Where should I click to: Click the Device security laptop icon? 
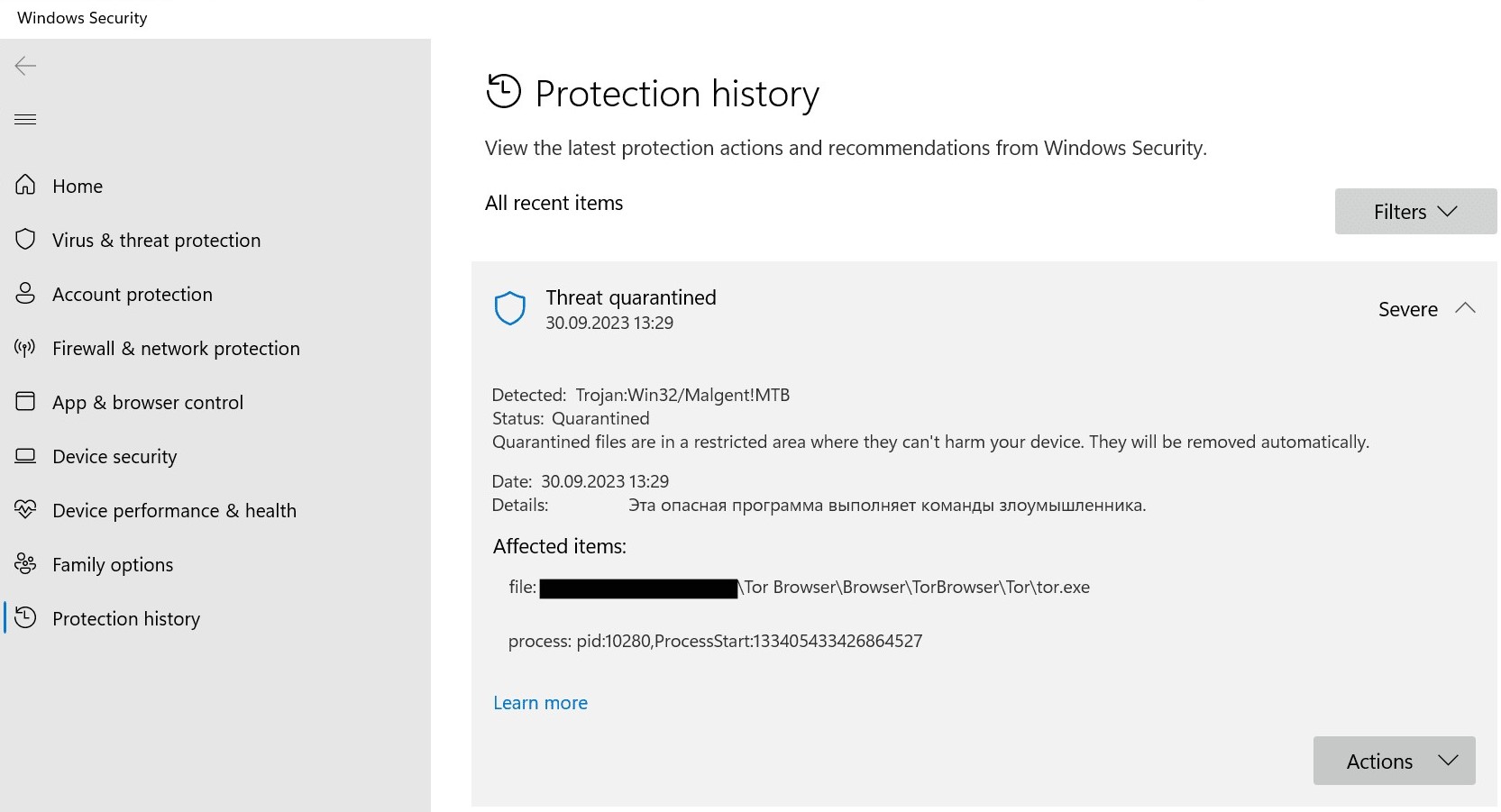(x=25, y=455)
